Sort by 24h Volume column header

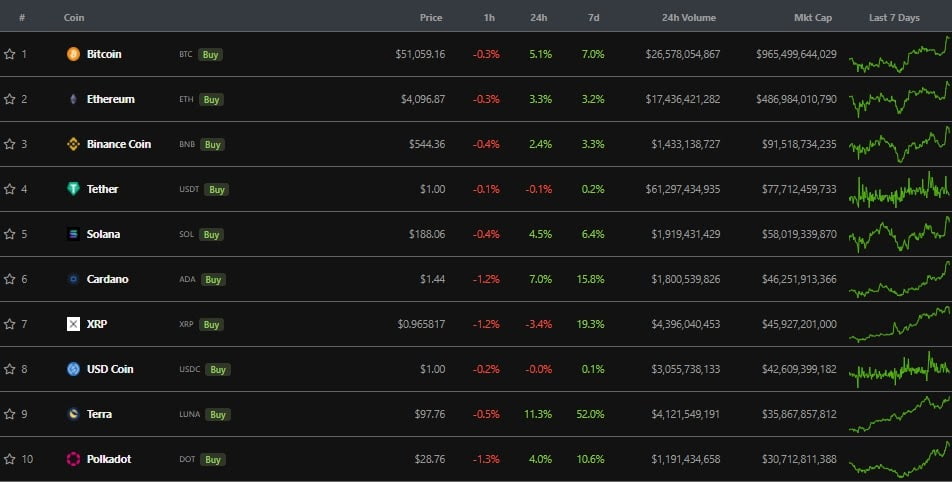(x=690, y=18)
